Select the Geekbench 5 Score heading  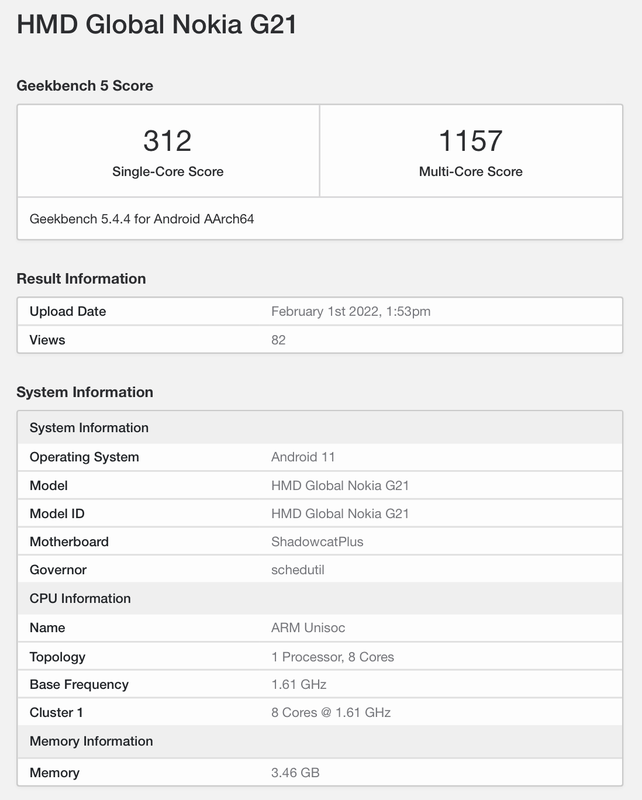tap(85, 86)
